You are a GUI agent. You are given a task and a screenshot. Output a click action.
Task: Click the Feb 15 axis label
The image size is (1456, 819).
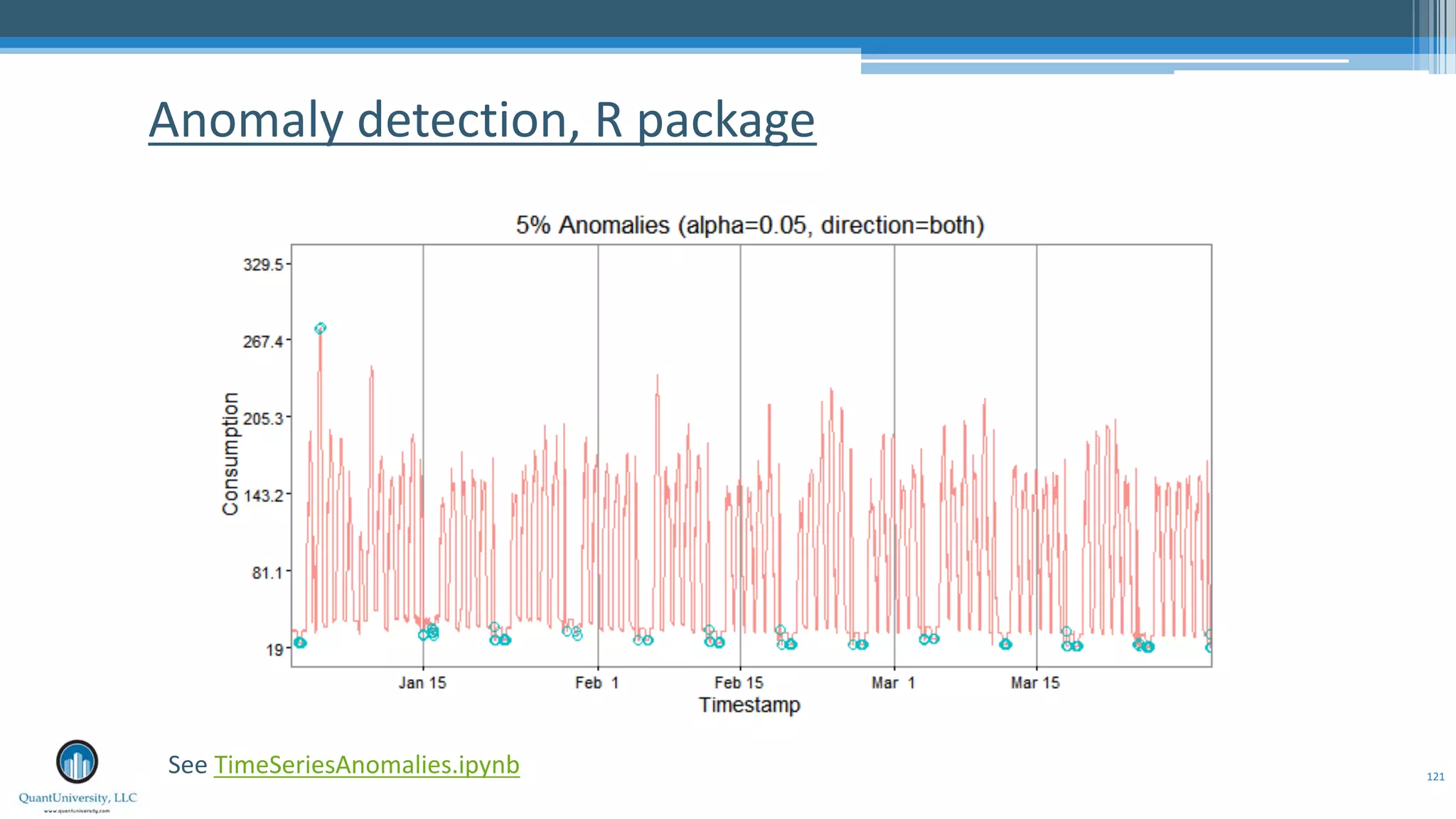[x=739, y=683]
